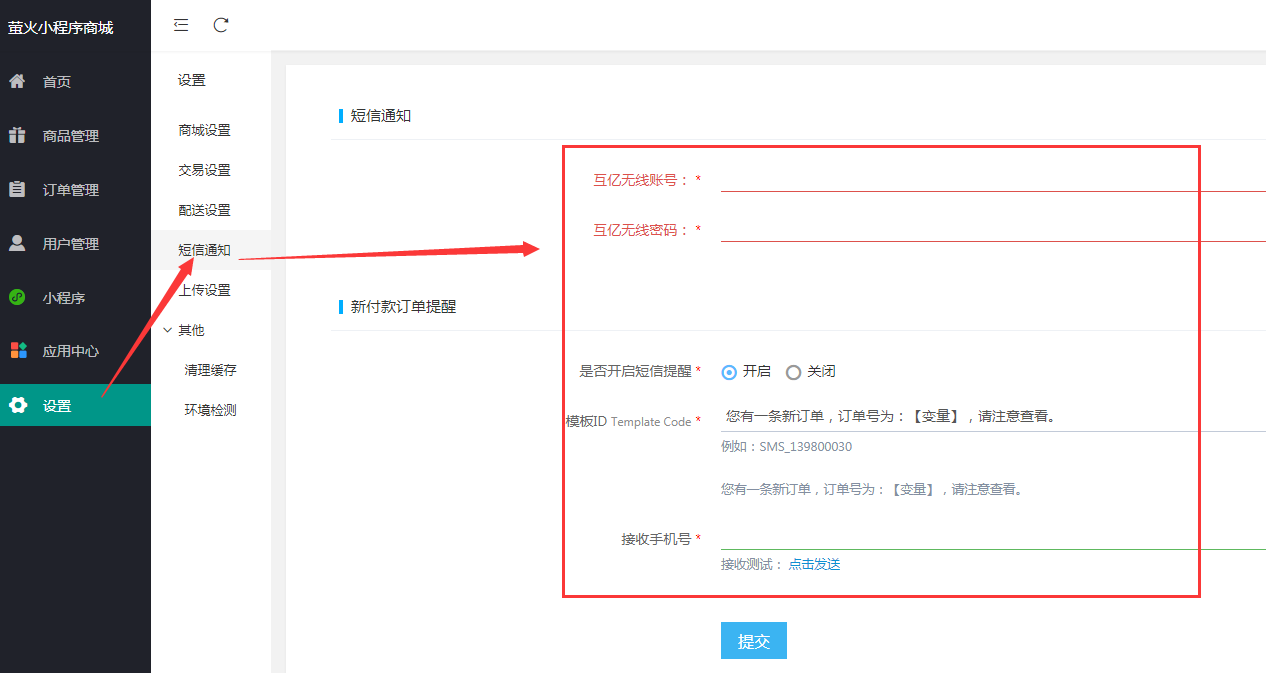This screenshot has width=1266, height=673.
Task: Open 商城设置 in the settings submenu
Action: click(211, 130)
